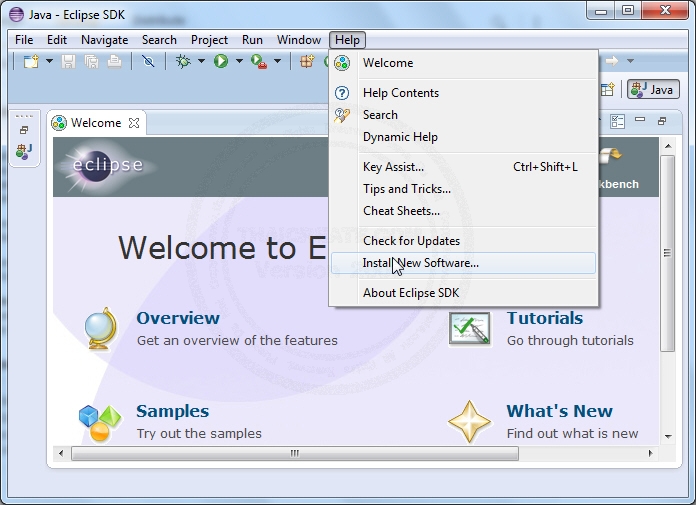The image size is (696, 505).
Task: Click the scroll down arrow
Action: click(x=668, y=437)
